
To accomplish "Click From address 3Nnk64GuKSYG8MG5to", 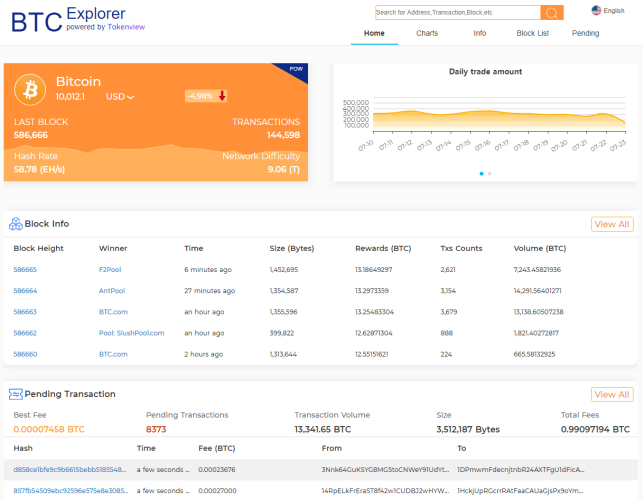I will 385,470.
